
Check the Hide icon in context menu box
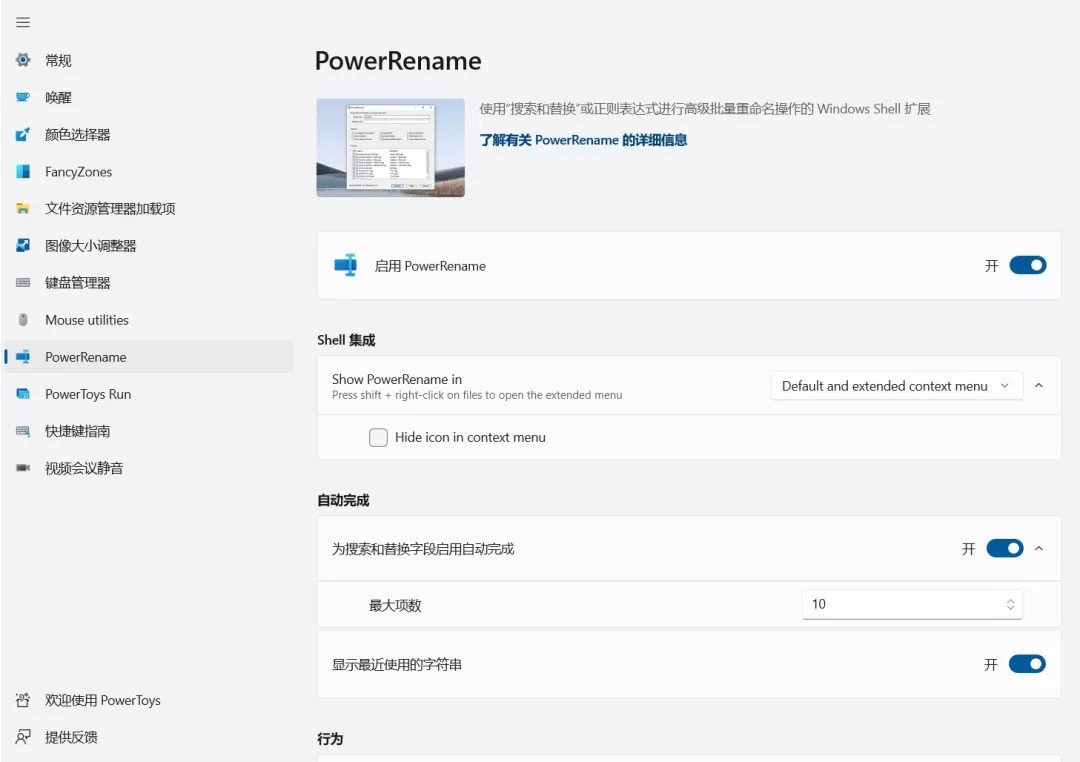point(378,437)
